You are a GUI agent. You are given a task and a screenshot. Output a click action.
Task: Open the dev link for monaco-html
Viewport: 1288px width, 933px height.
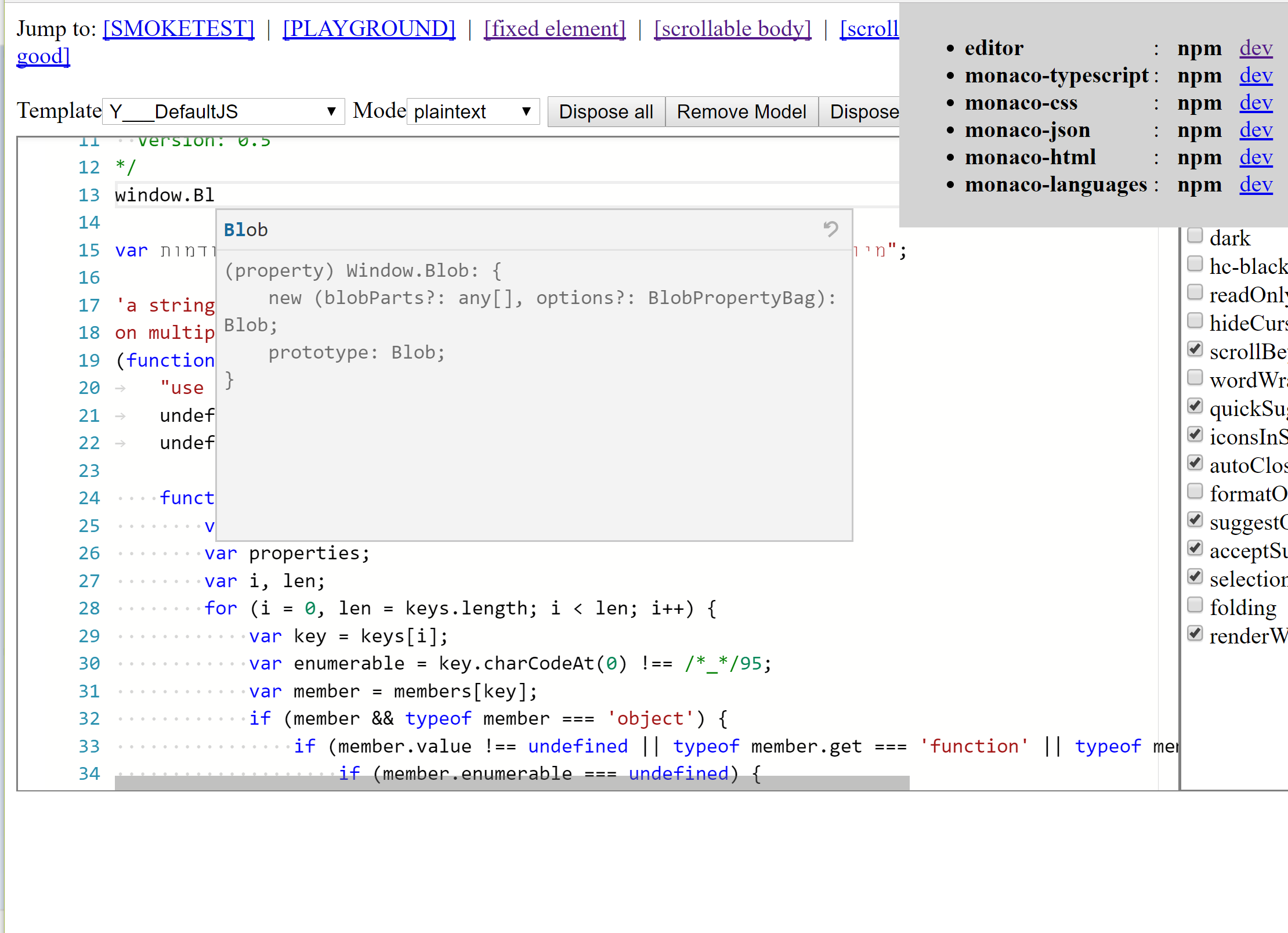pyautogui.click(x=1256, y=157)
